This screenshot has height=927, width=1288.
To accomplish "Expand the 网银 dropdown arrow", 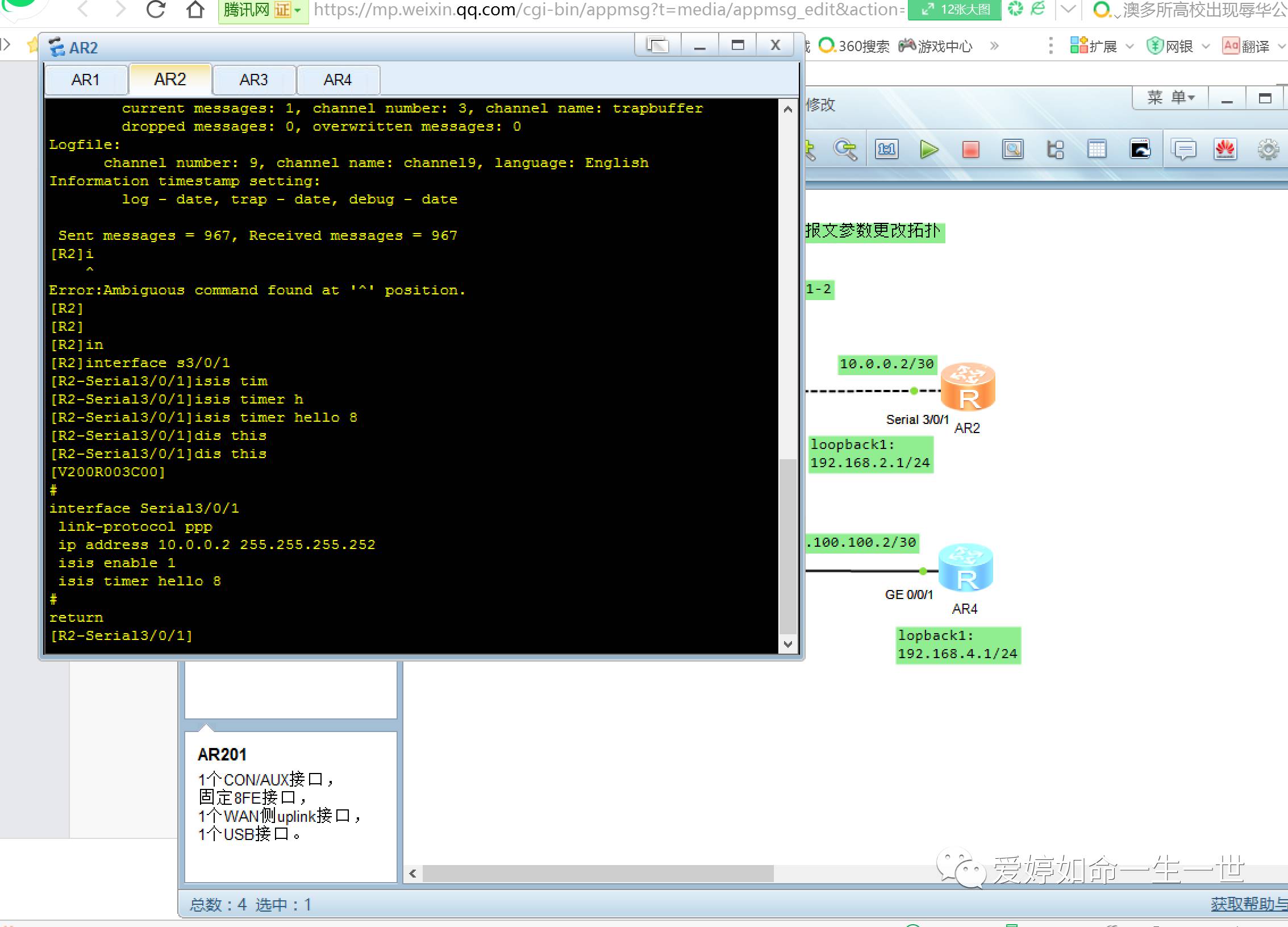I will tap(1206, 47).
